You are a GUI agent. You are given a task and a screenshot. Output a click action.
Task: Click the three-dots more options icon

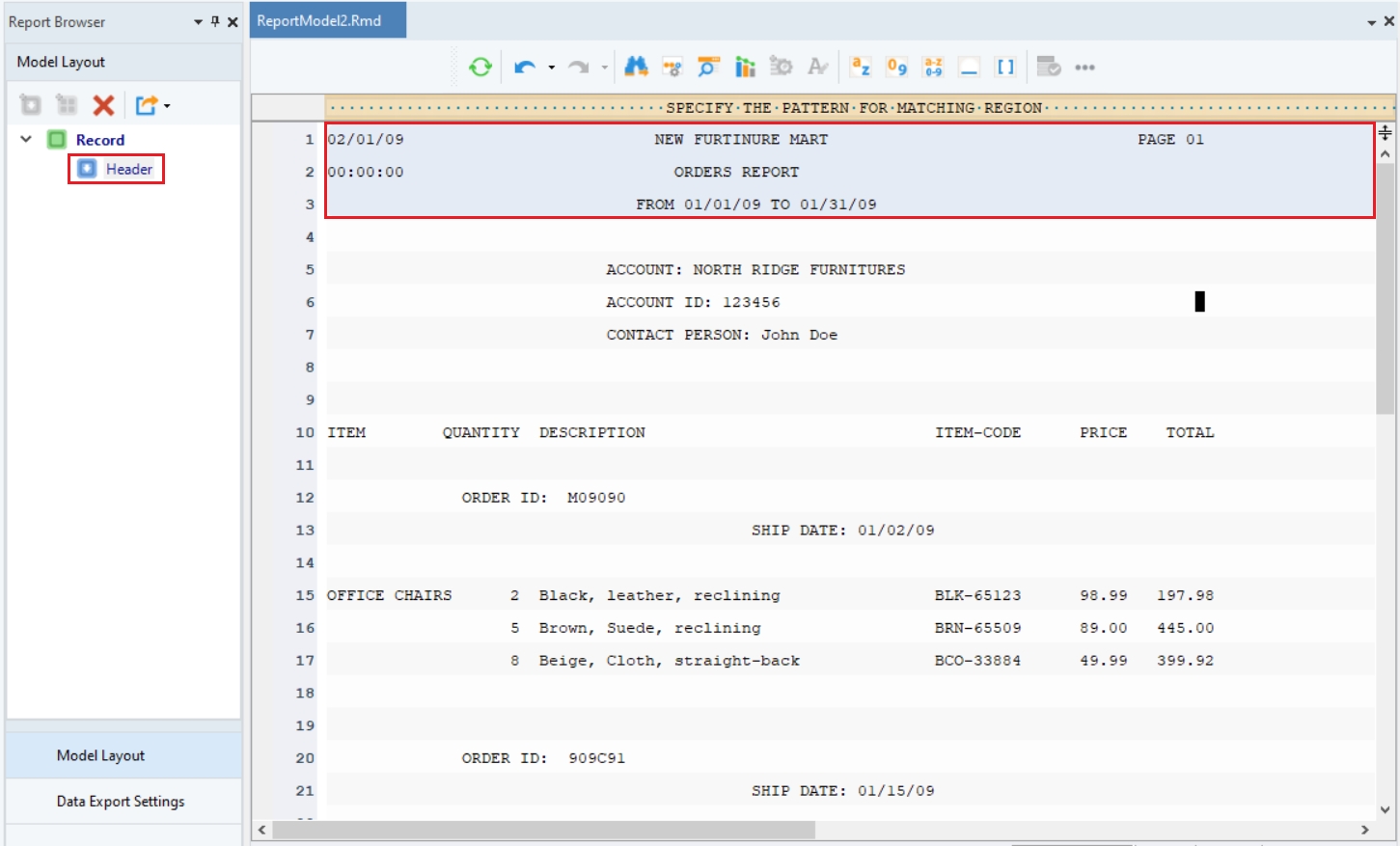1084,68
